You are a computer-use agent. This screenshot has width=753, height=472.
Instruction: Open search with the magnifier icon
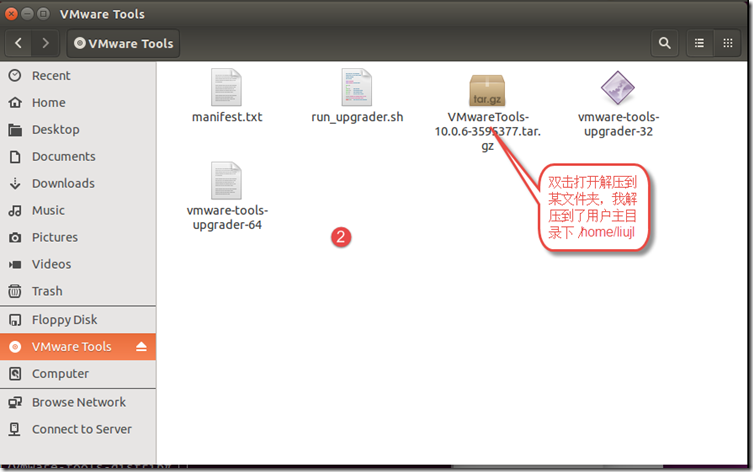pos(665,43)
